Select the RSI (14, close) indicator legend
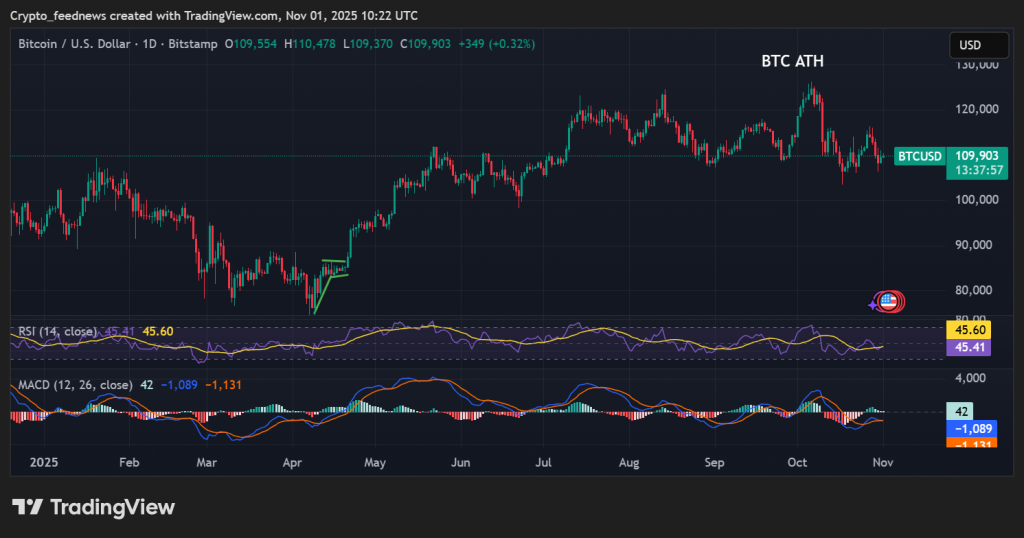The height and width of the screenshot is (538, 1024). click(x=57, y=332)
